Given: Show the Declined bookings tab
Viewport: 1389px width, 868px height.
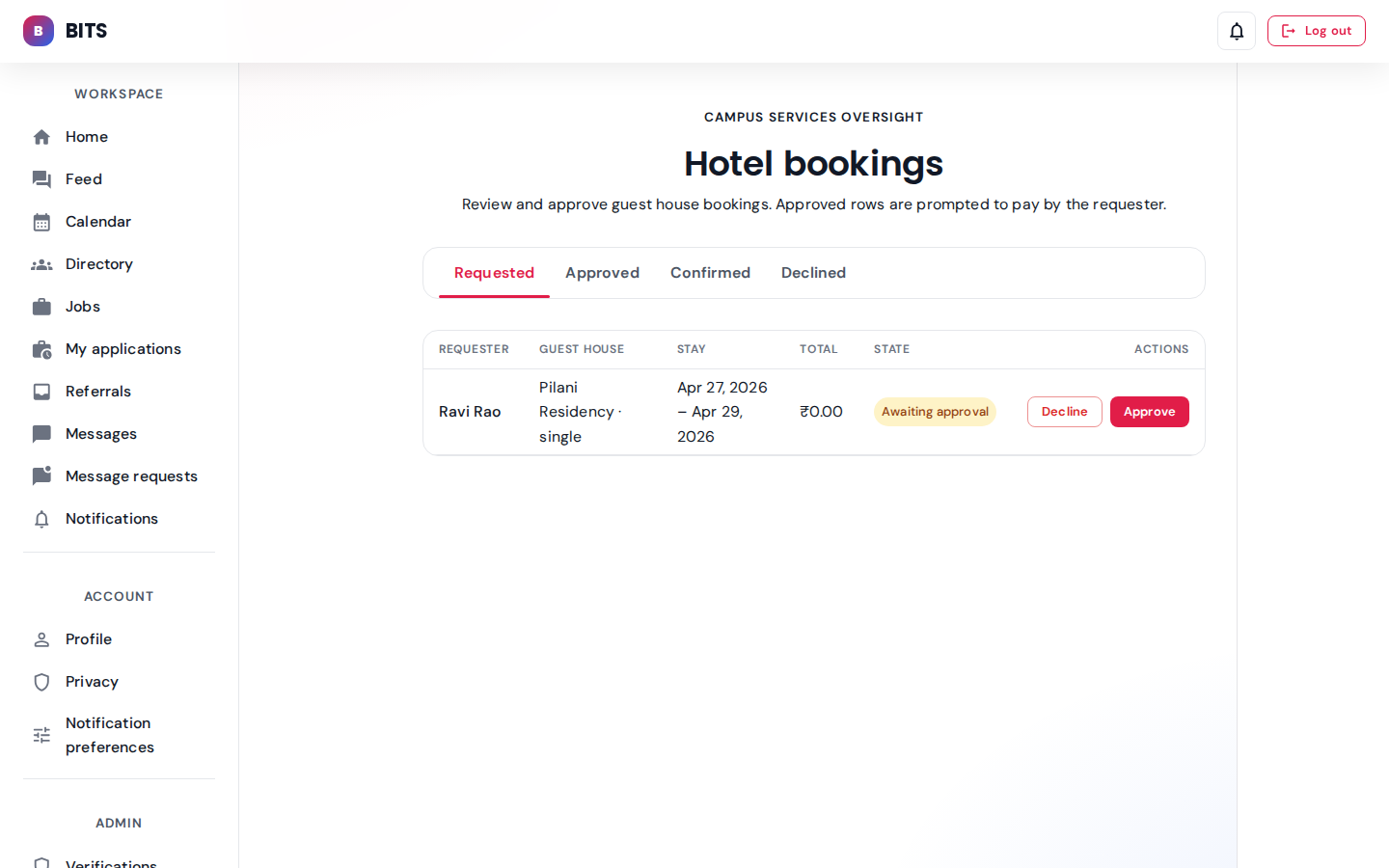Looking at the screenshot, I should click(813, 273).
